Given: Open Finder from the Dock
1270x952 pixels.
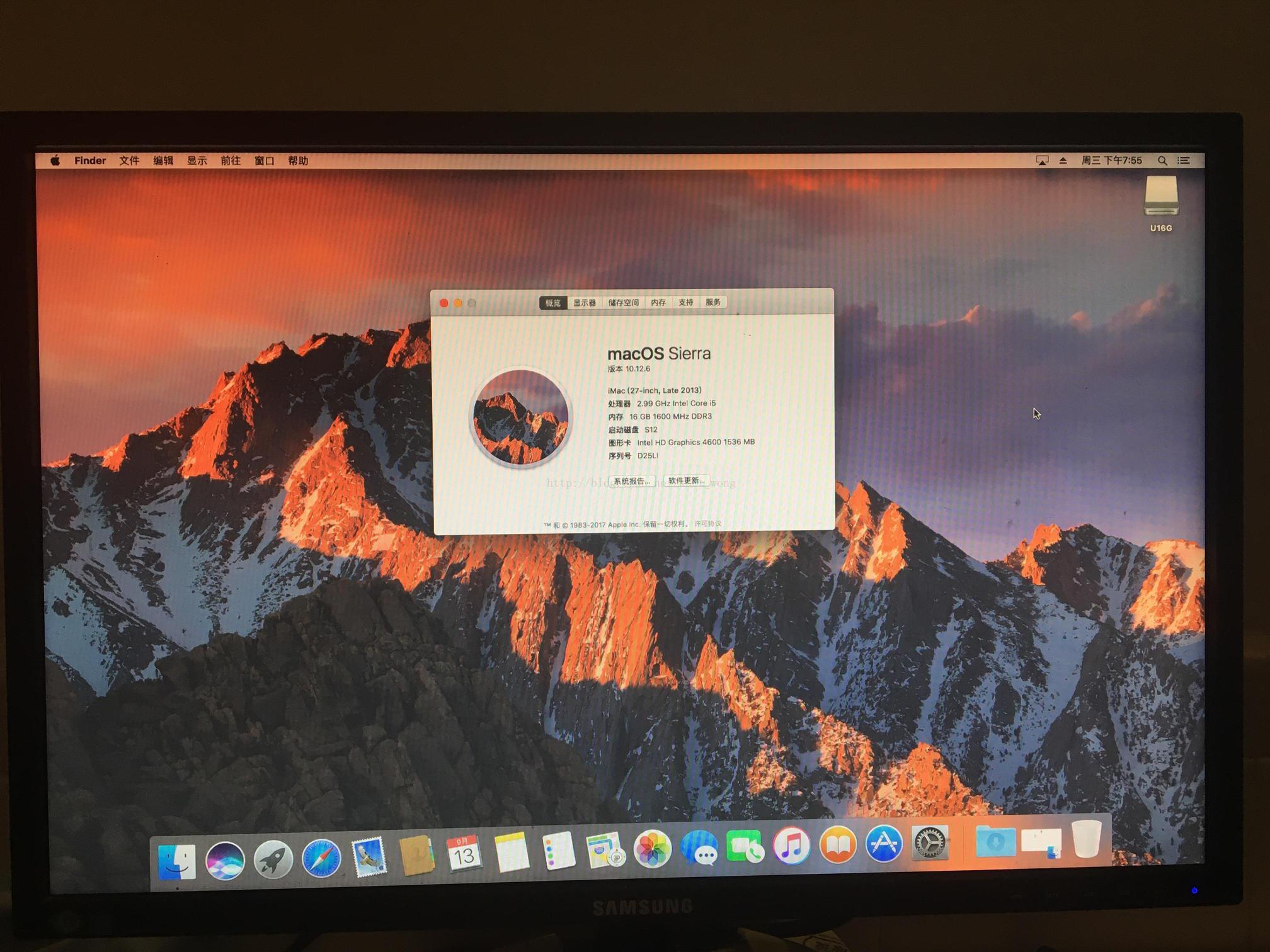Looking at the screenshot, I should click(x=176, y=861).
